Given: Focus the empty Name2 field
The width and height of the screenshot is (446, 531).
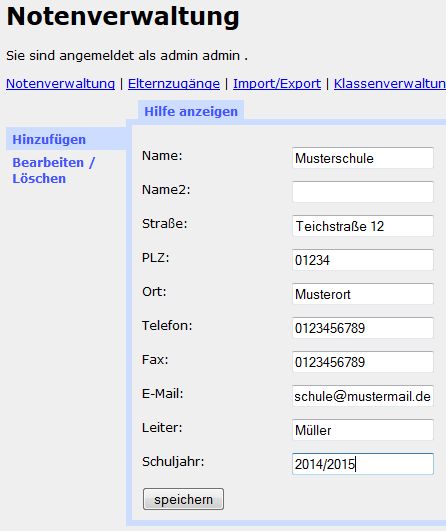Looking at the screenshot, I should tap(363, 192).
